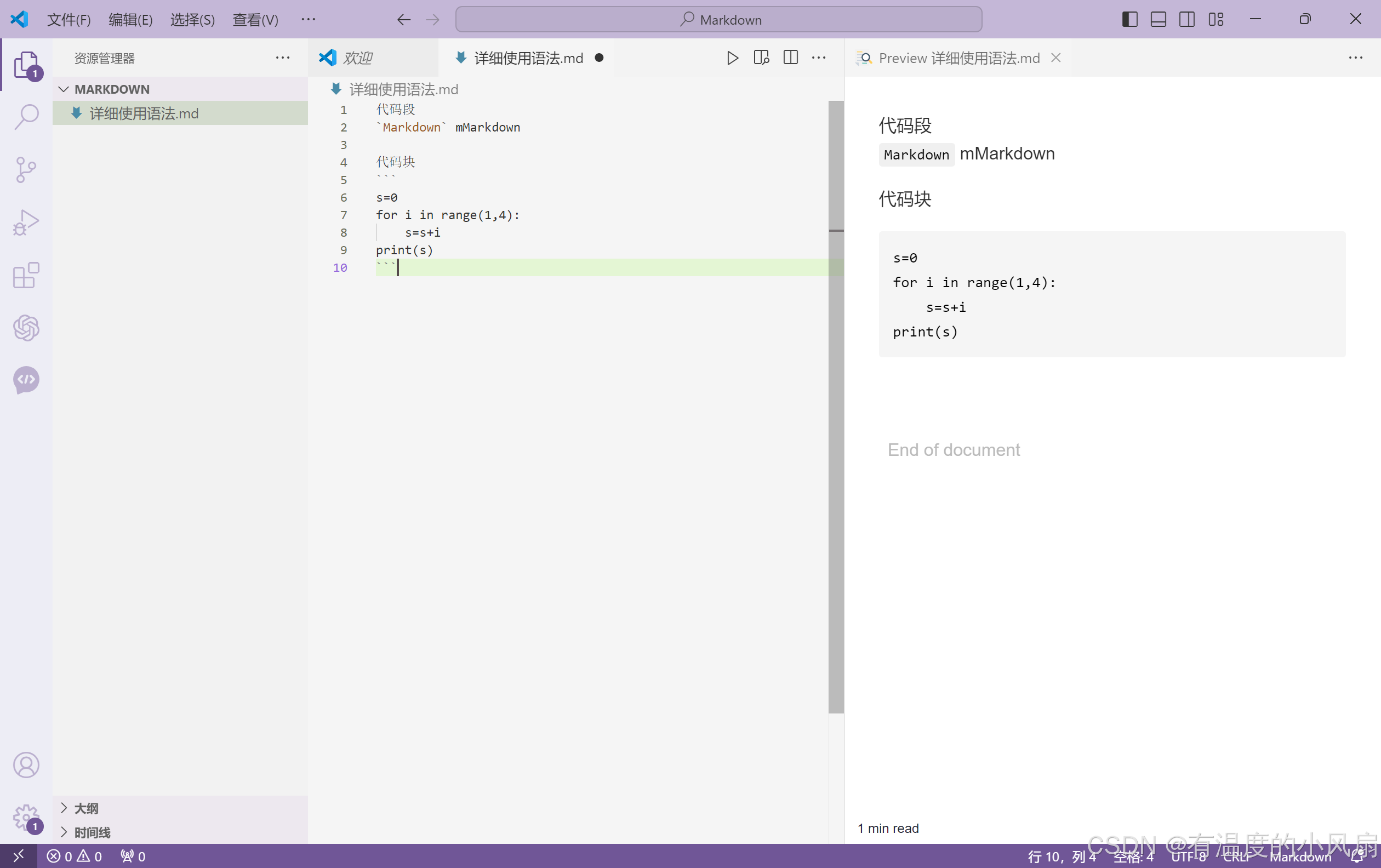Click the Run code play button
Screen dimensions: 1381x868
[732, 58]
